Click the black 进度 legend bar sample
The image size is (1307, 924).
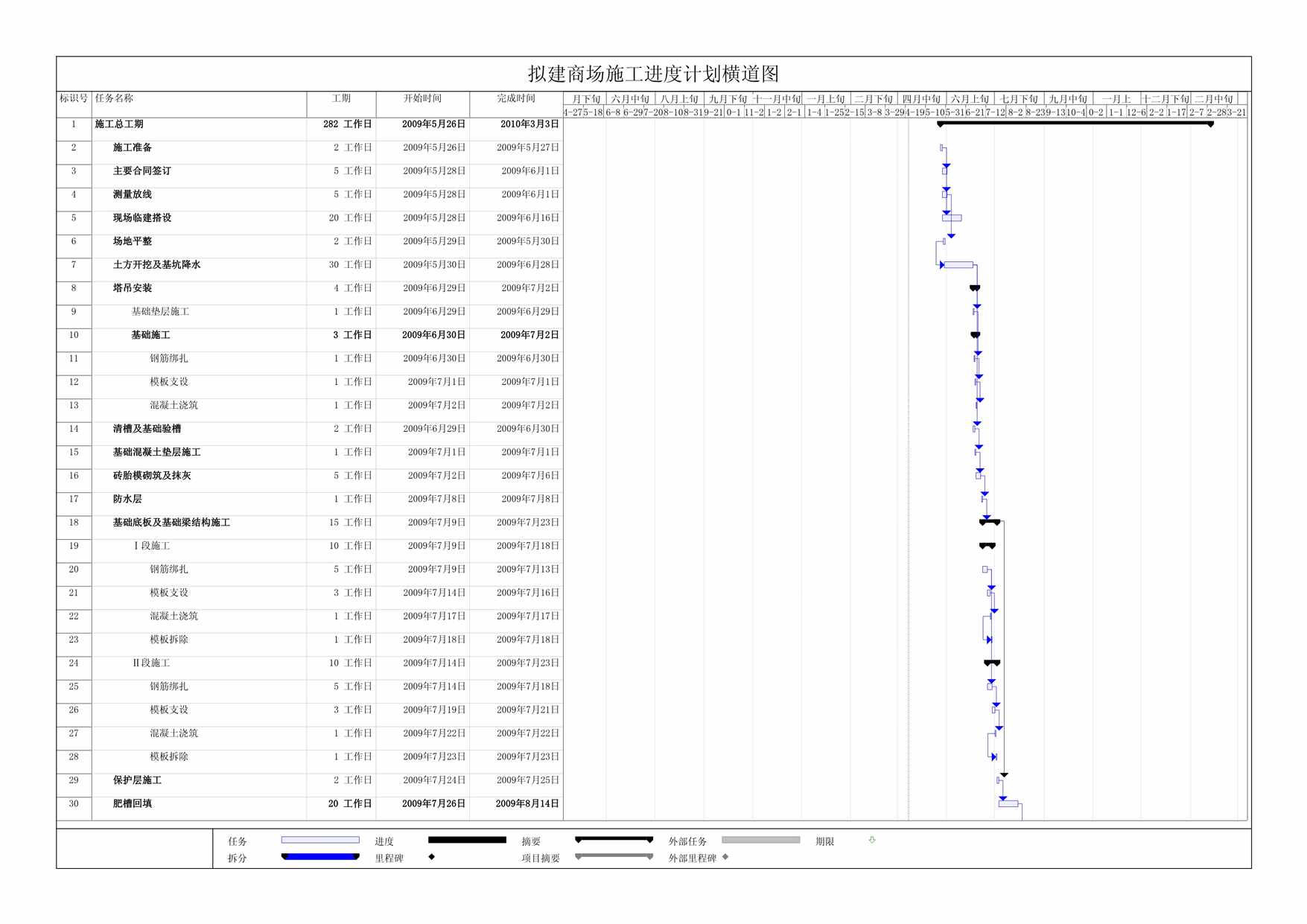coord(467,840)
